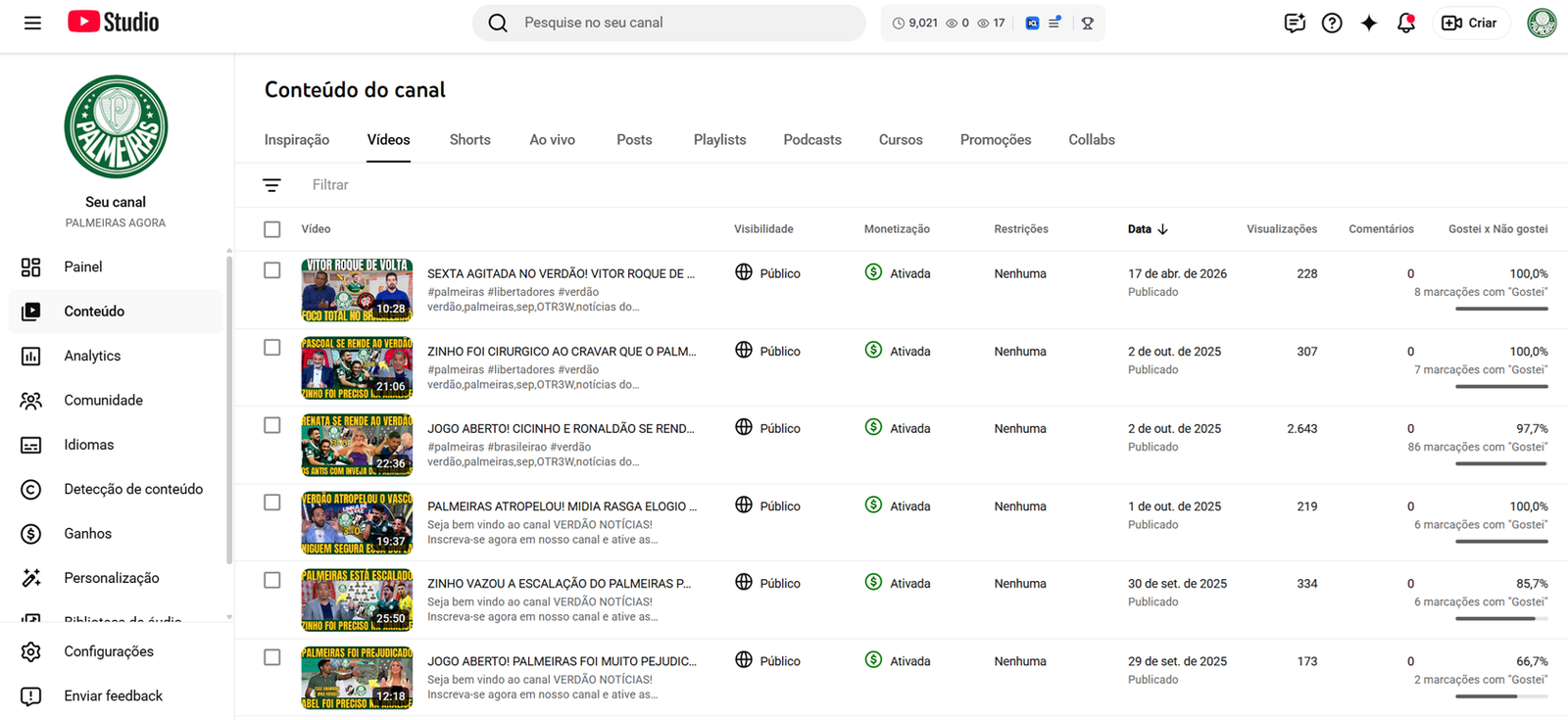Image resolution: width=1568 pixels, height=720 pixels.
Task: Click the feedback comment icon in header
Action: (1294, 23)
